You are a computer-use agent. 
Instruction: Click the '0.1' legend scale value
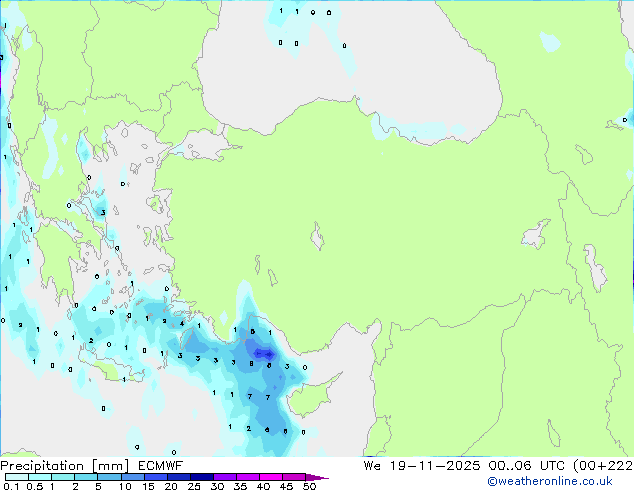(11, 486)
